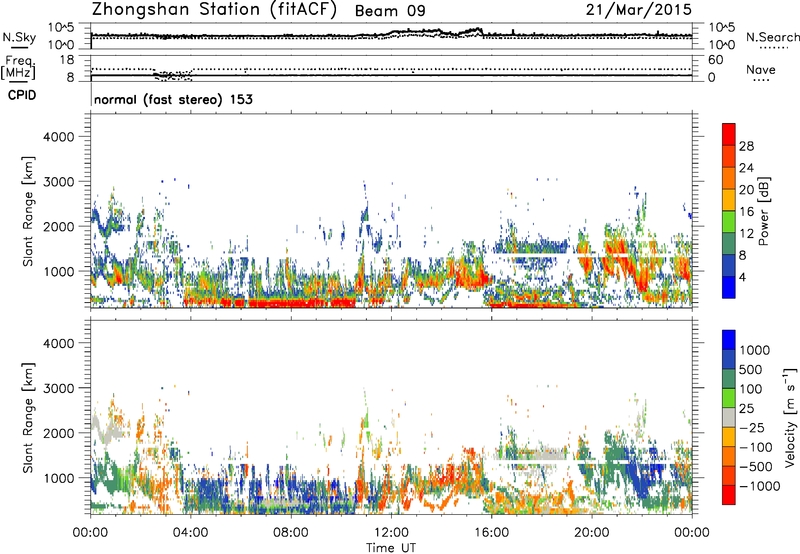Click the 'Time UT' axis title
Viewport: 800px width, 554px height.
391,548
